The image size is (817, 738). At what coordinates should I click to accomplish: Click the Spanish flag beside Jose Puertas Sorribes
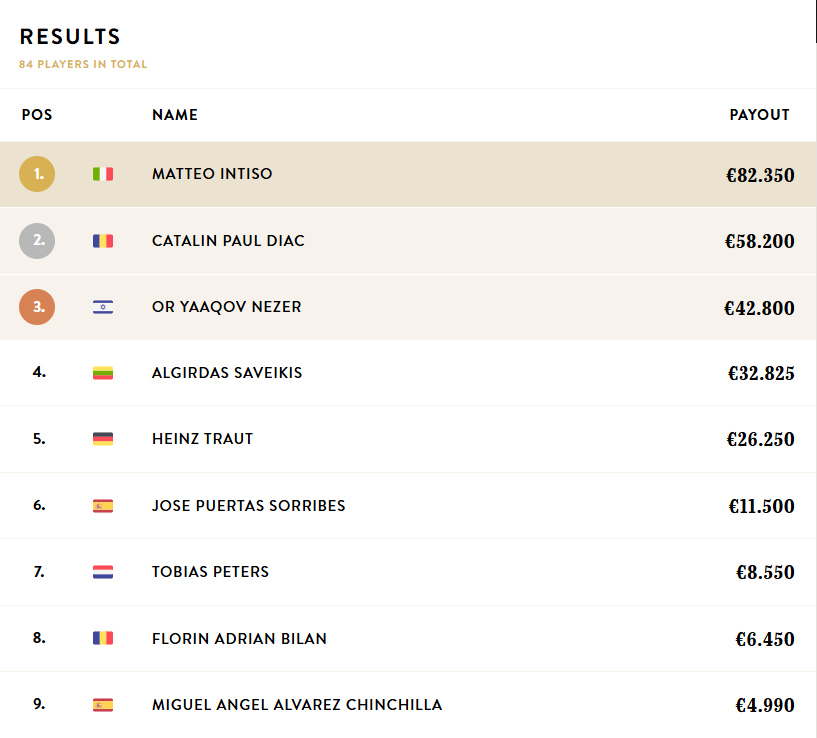[102, 506]
